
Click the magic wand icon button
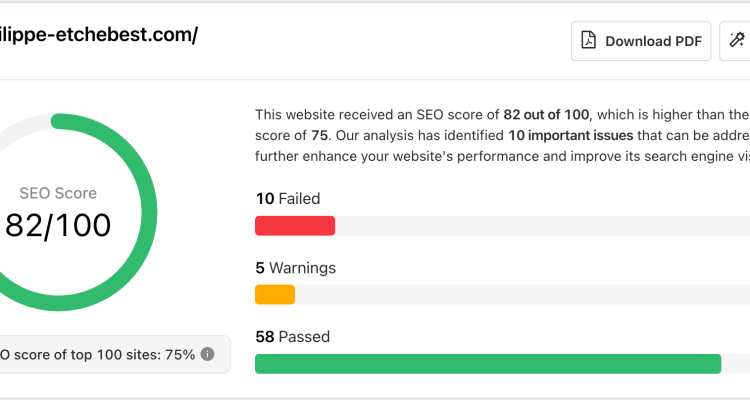click(x=736, y=41)
